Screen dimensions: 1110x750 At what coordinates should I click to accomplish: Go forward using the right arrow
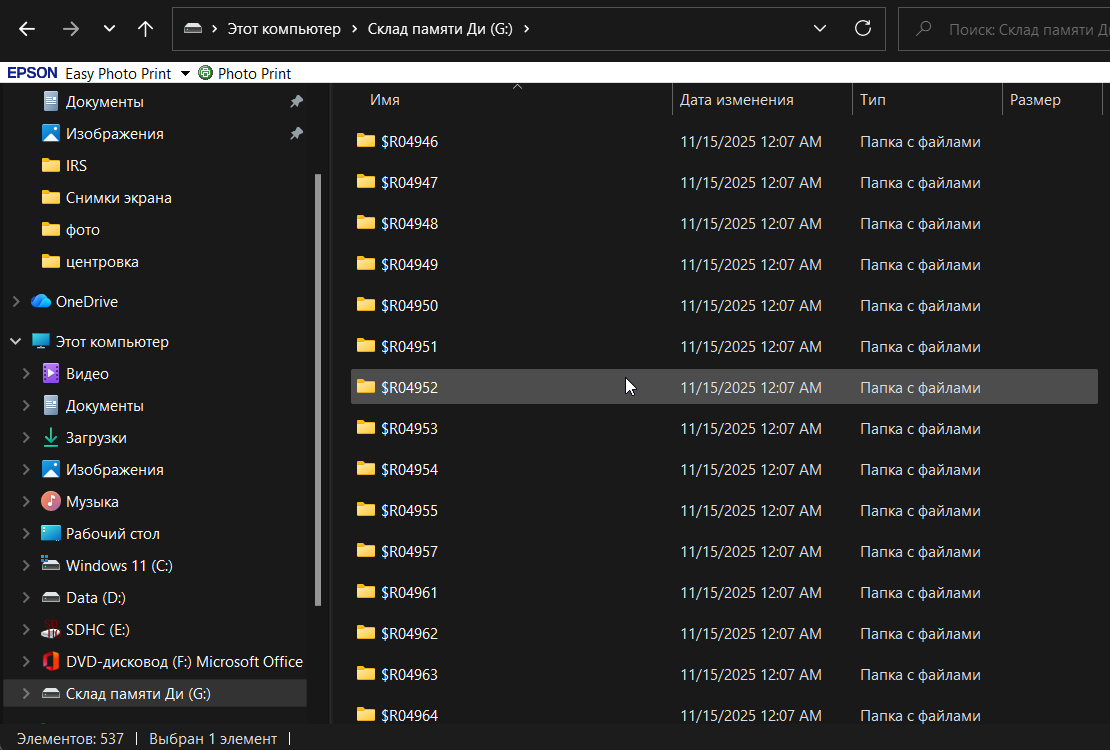pyautogui.click(x=71, y=29)
